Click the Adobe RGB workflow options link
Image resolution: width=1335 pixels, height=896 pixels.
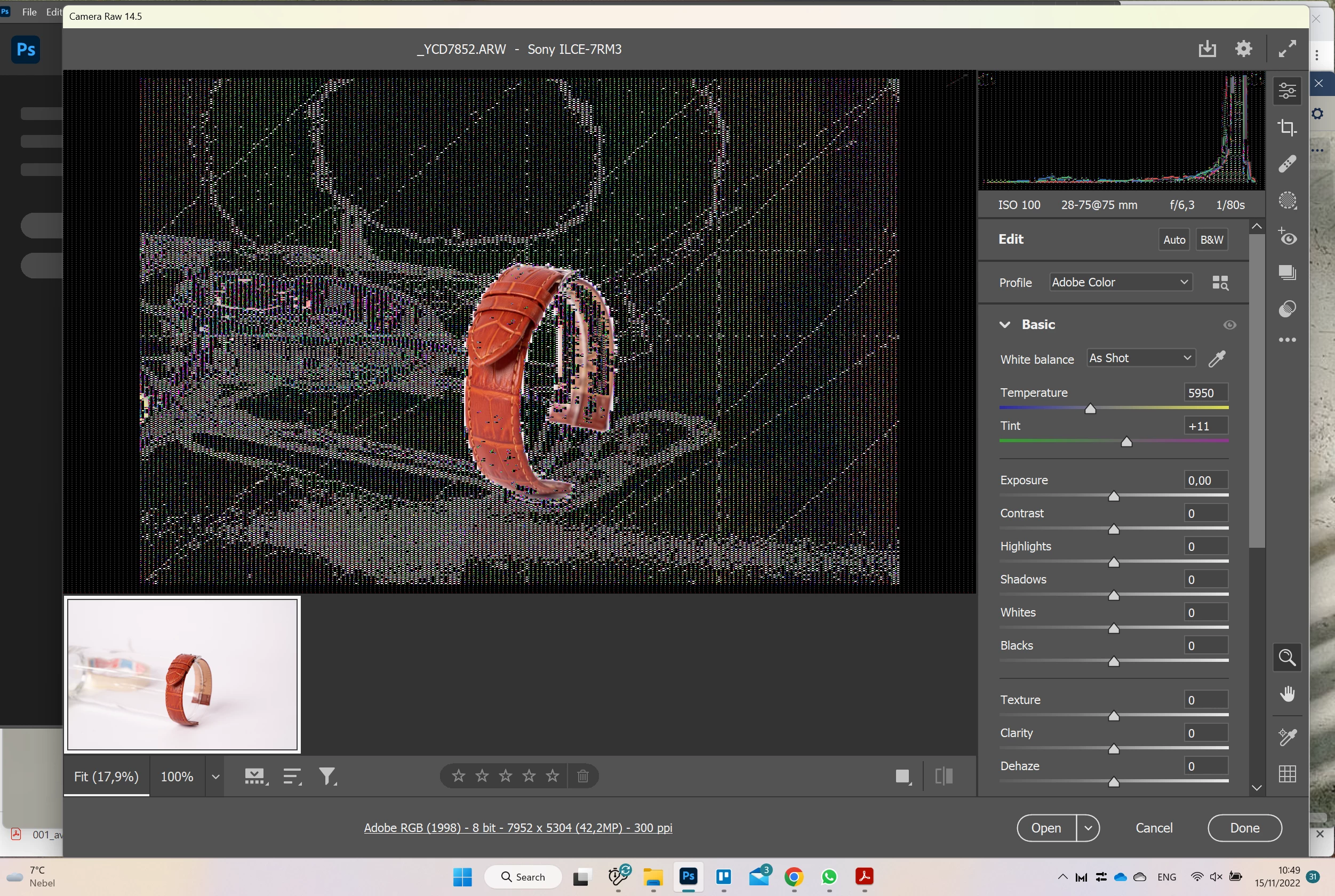click(x=518, y=827)
